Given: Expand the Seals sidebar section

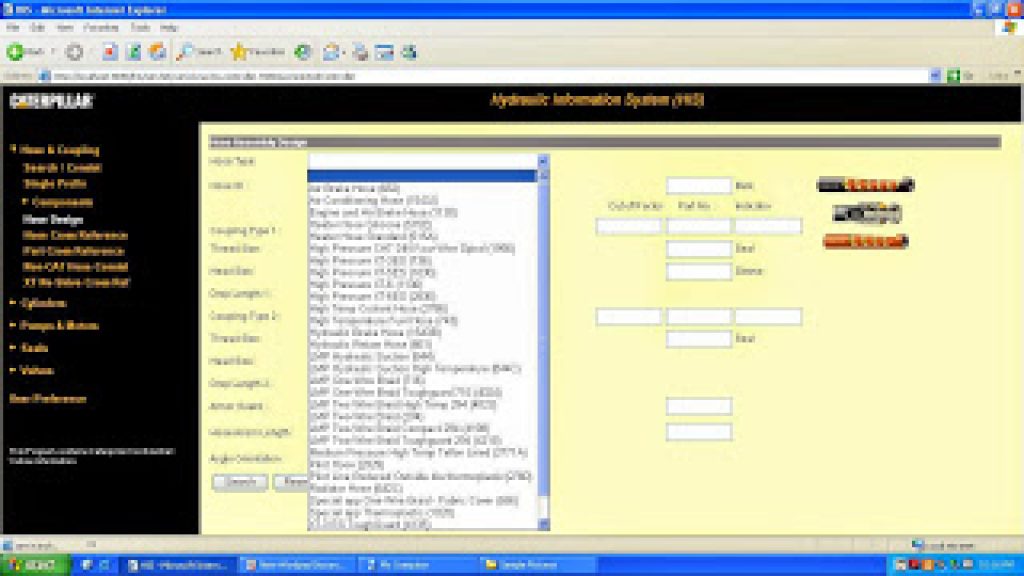Looking at the screenshot, I should click(13, 348).
